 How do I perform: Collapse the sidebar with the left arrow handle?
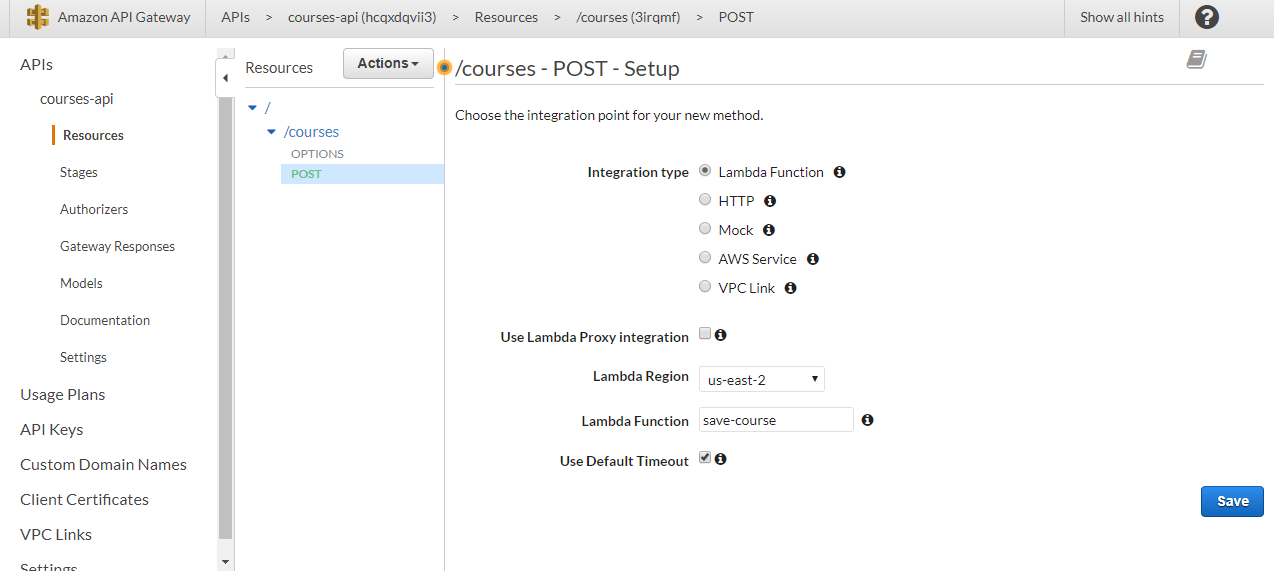[x=225, y=78]
